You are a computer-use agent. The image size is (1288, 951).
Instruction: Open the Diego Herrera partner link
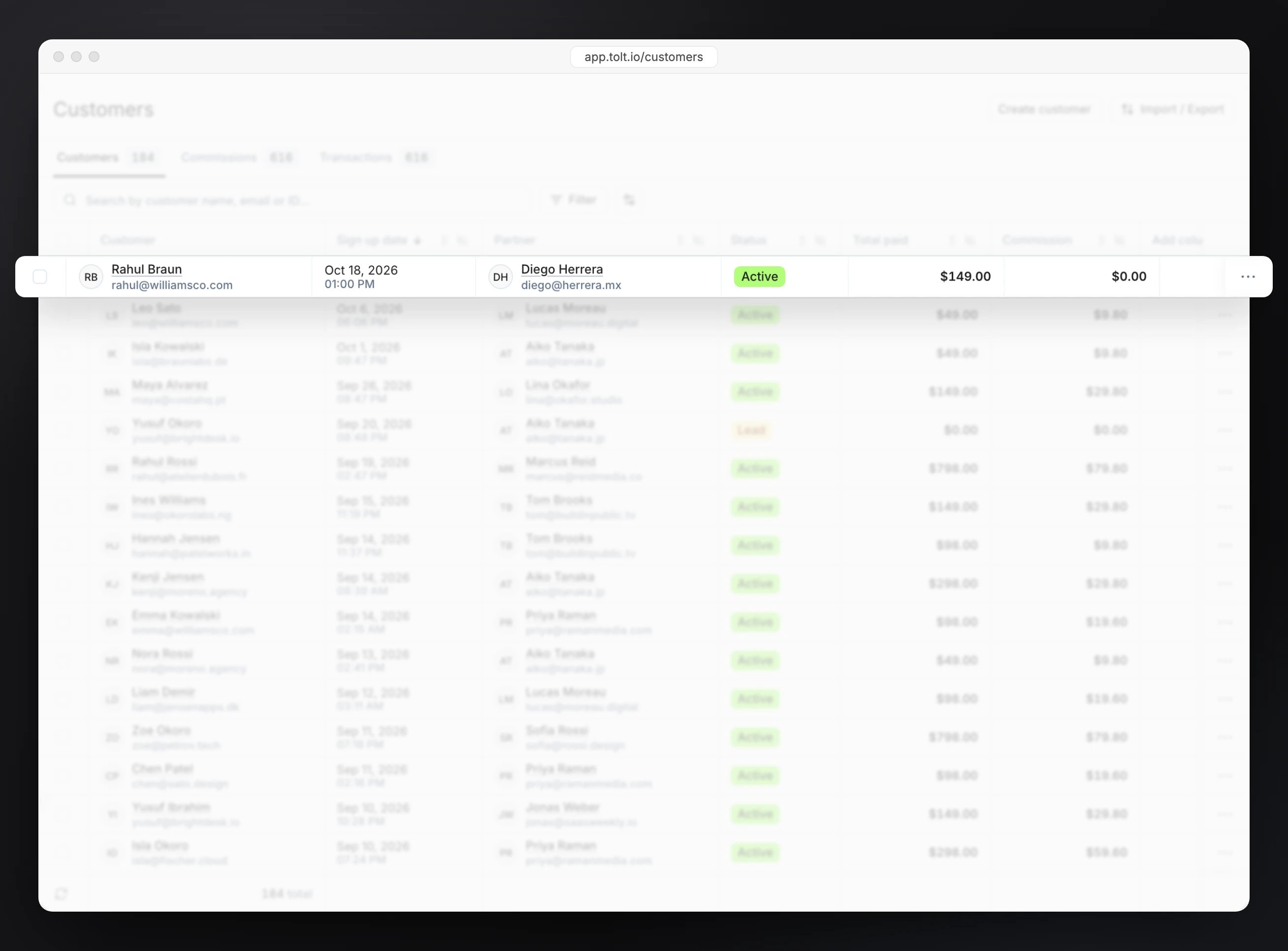(x=561, y=269)
